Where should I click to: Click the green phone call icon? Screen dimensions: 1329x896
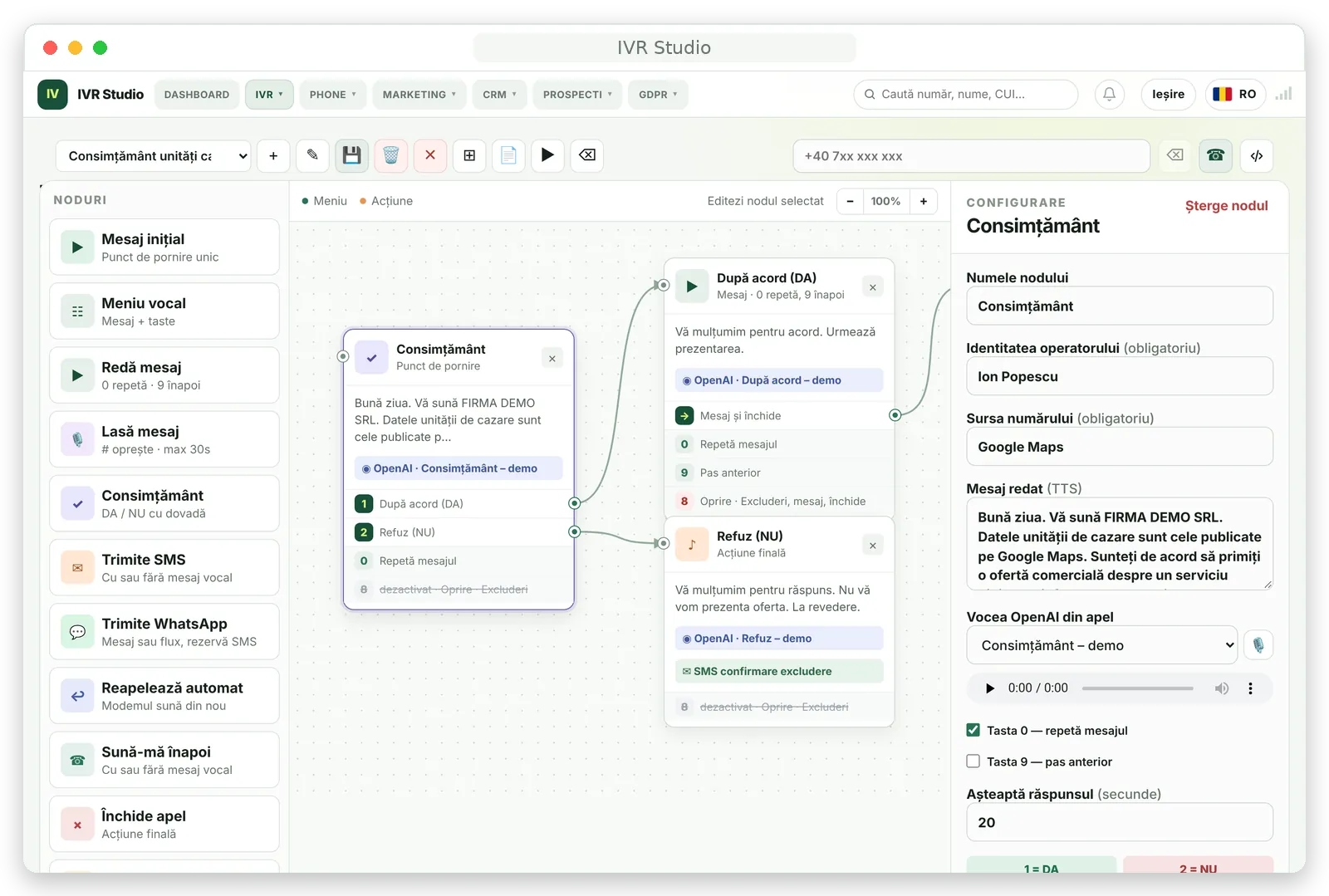(x=1215, y=155)
